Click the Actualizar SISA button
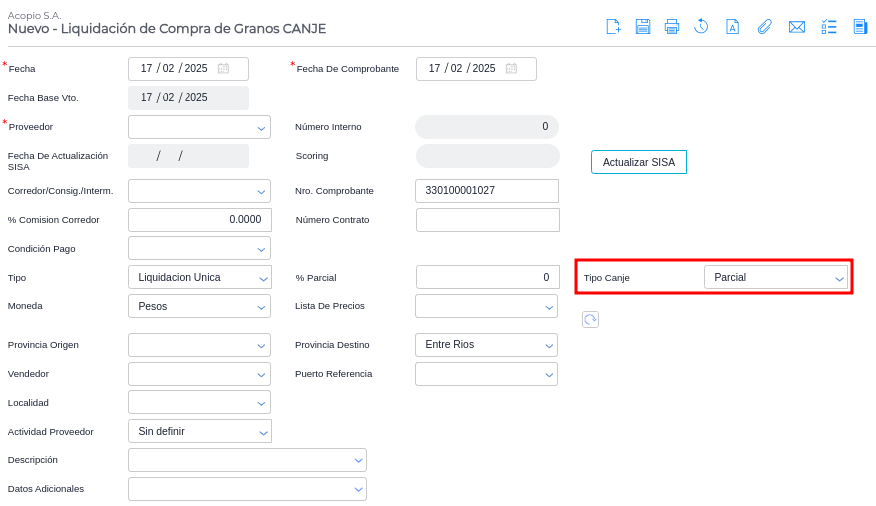This screenshot has width=876, height=506. 638,162
